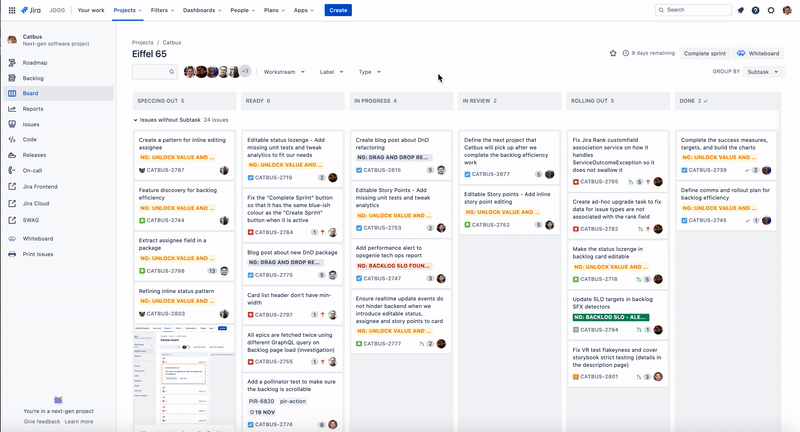This screenshot has width=800, height=432.
Task: Click the Roadmap sidebar icon
Action: (x=12, y=63)
